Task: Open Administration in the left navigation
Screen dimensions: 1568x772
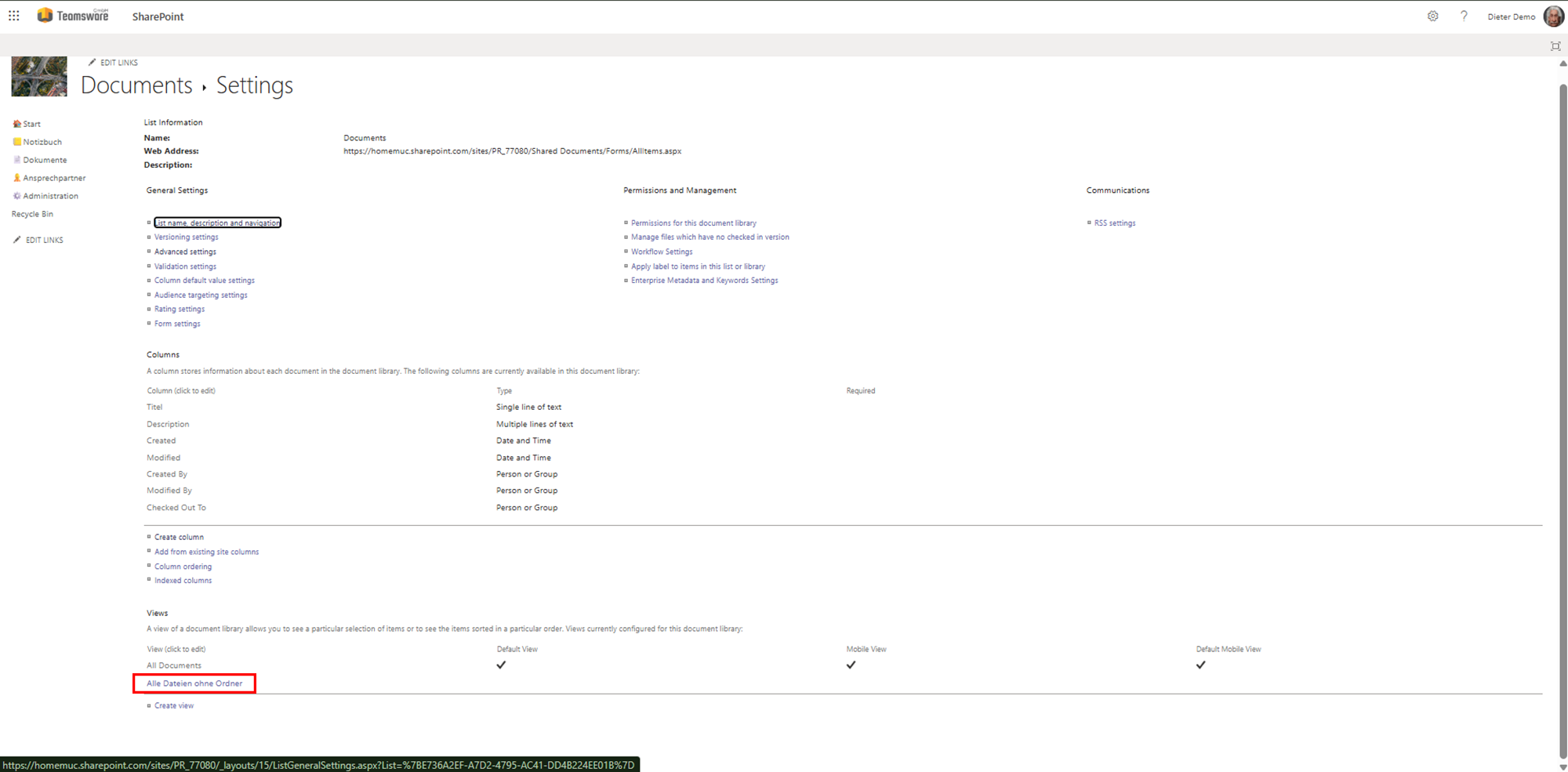Action: click(50, 196)
